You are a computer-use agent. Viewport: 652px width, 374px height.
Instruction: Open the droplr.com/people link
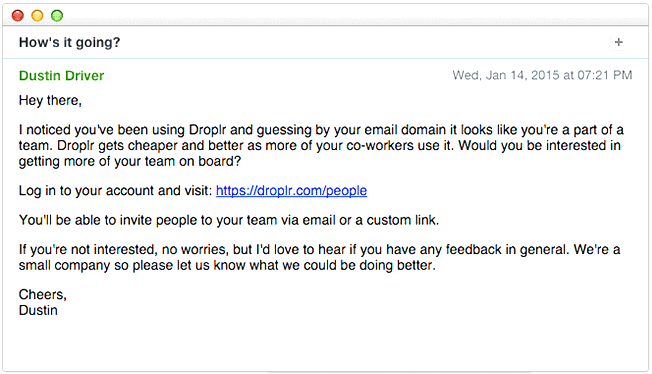tap(291, 191)
